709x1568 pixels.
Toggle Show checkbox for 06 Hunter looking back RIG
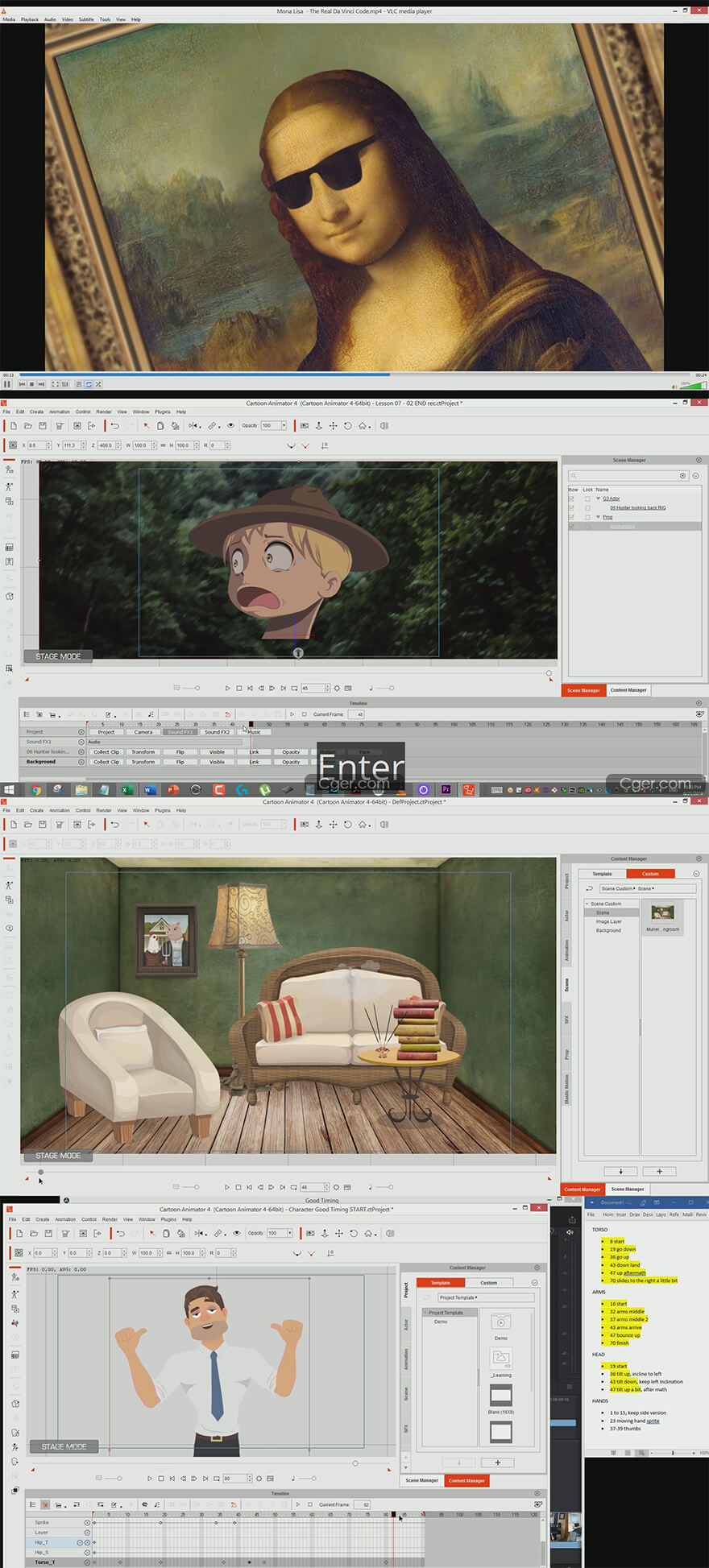tap(572, 508)
